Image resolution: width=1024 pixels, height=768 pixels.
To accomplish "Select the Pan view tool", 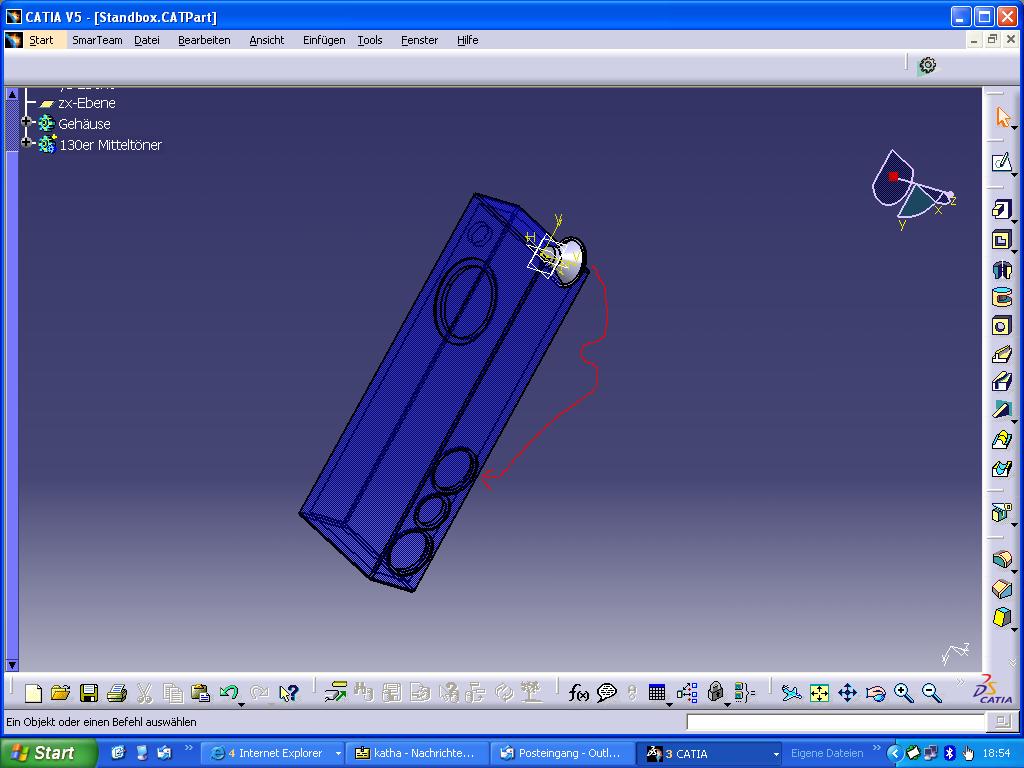I will point(847,693).
